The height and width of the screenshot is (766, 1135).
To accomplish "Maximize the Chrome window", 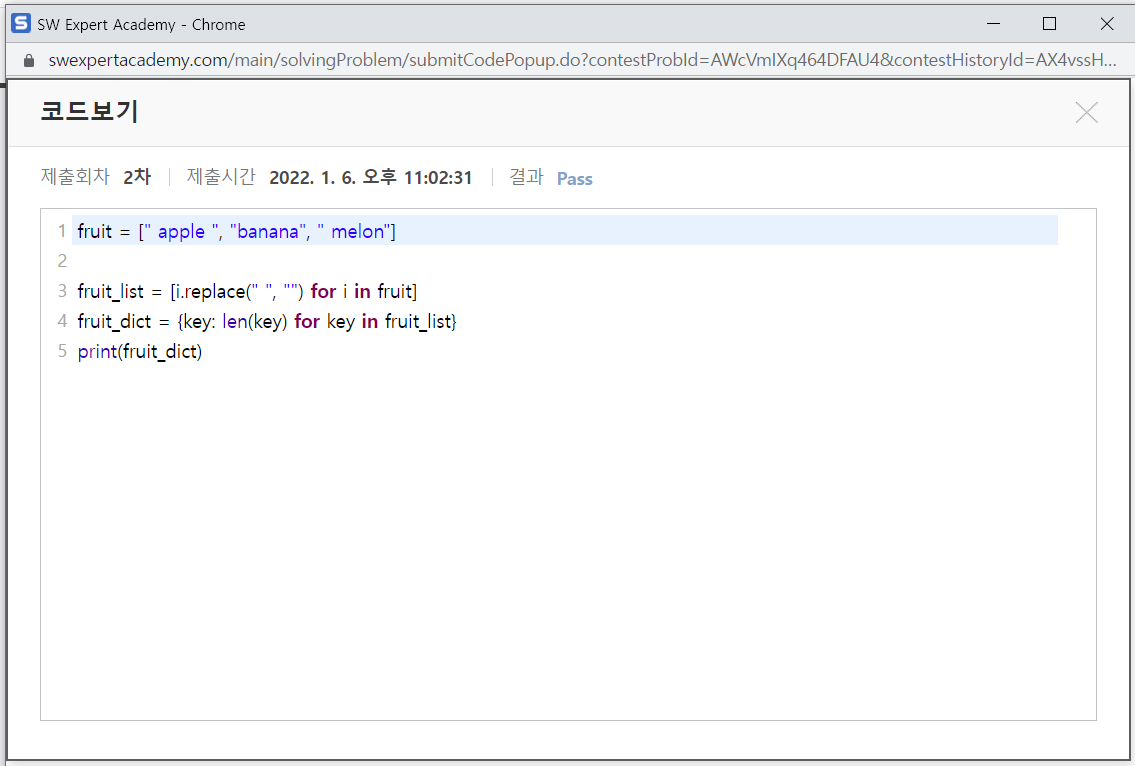I will tap(1049, 24).
